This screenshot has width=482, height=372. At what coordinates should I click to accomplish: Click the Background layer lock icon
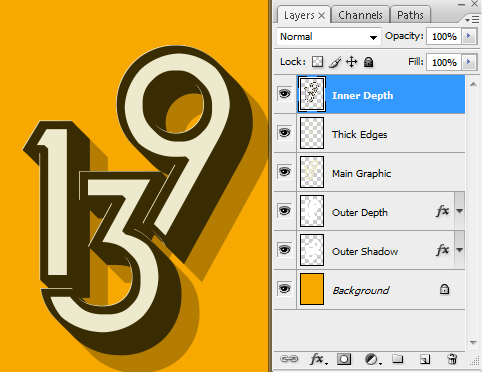(444, 289)
